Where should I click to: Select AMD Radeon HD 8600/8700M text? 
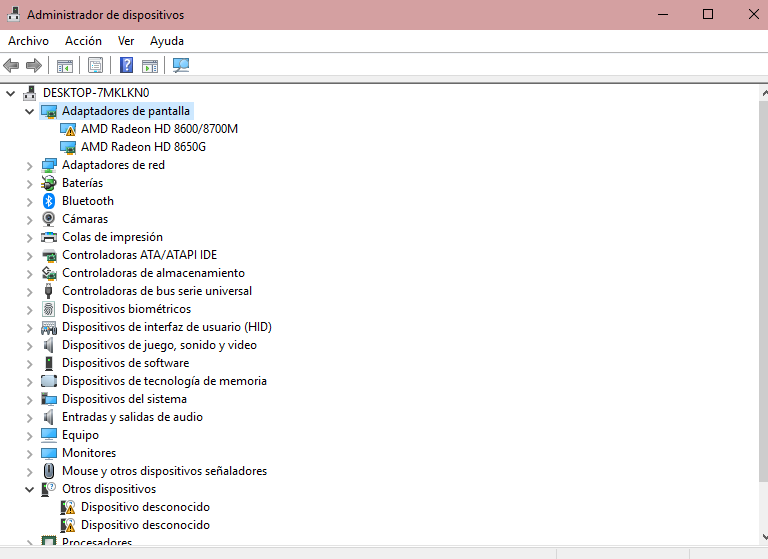coord(159,129)
